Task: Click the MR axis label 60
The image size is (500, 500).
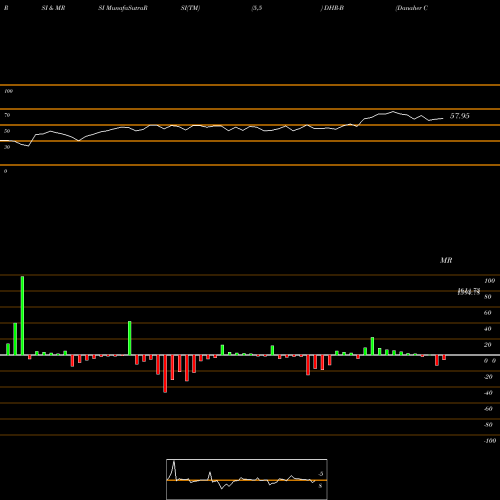Action: [x=487, y=313]
